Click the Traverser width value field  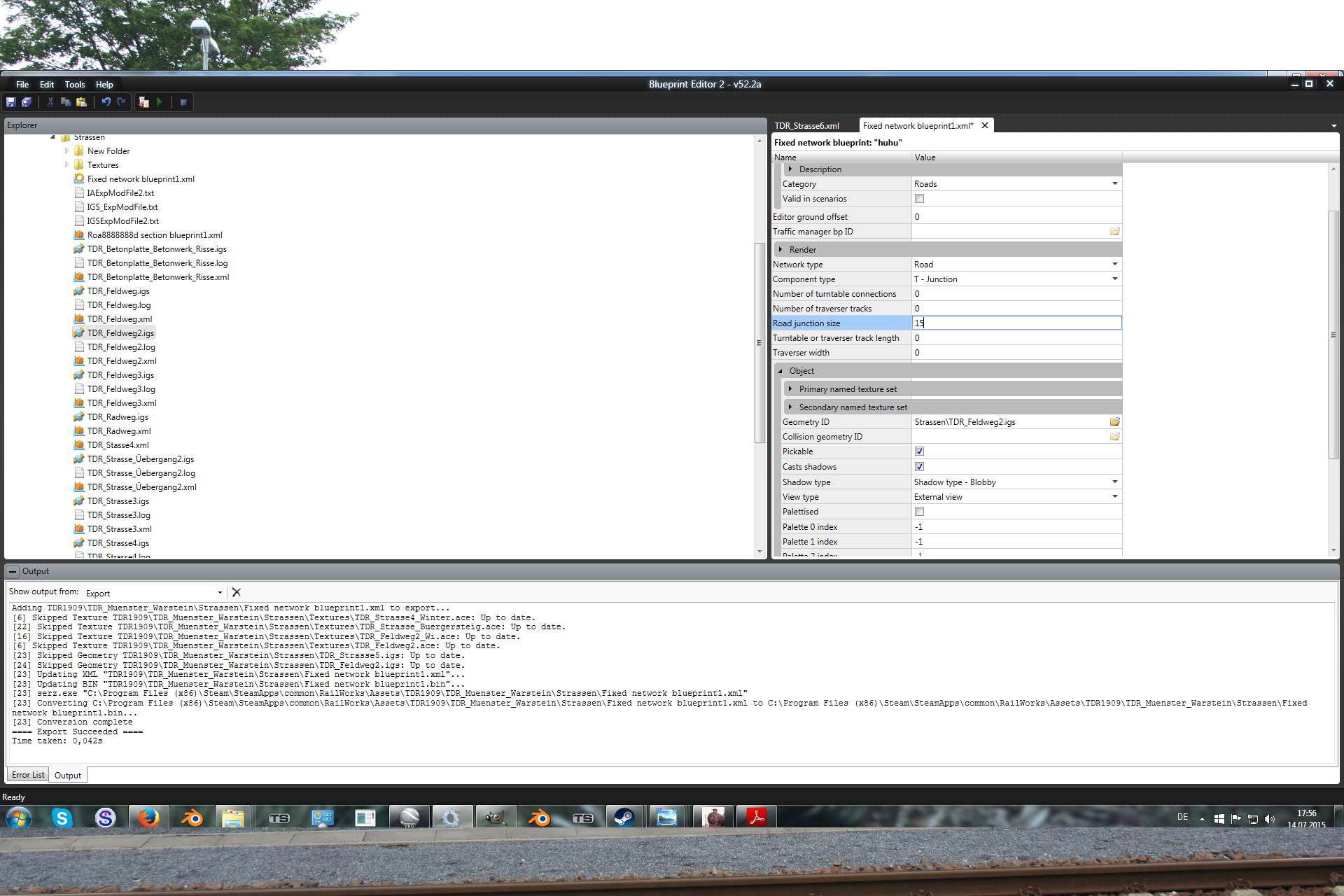(x=1015, y=353)
